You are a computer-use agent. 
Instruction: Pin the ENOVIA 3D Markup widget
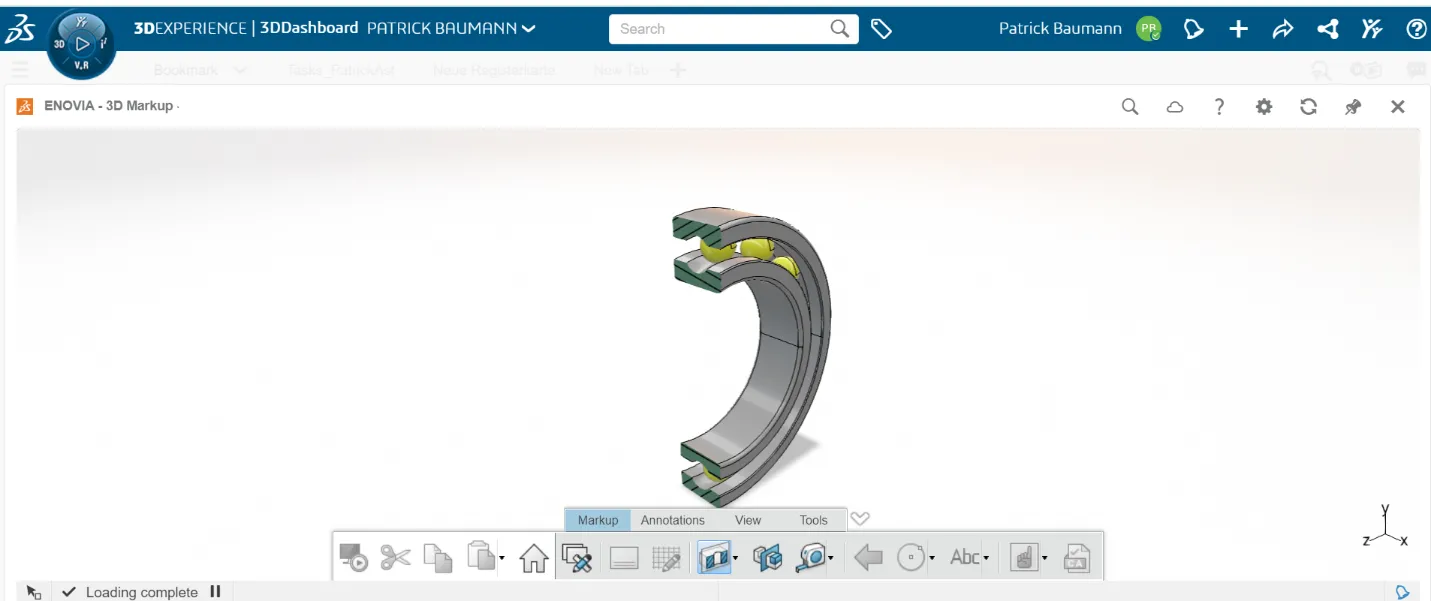(1352, 106)
